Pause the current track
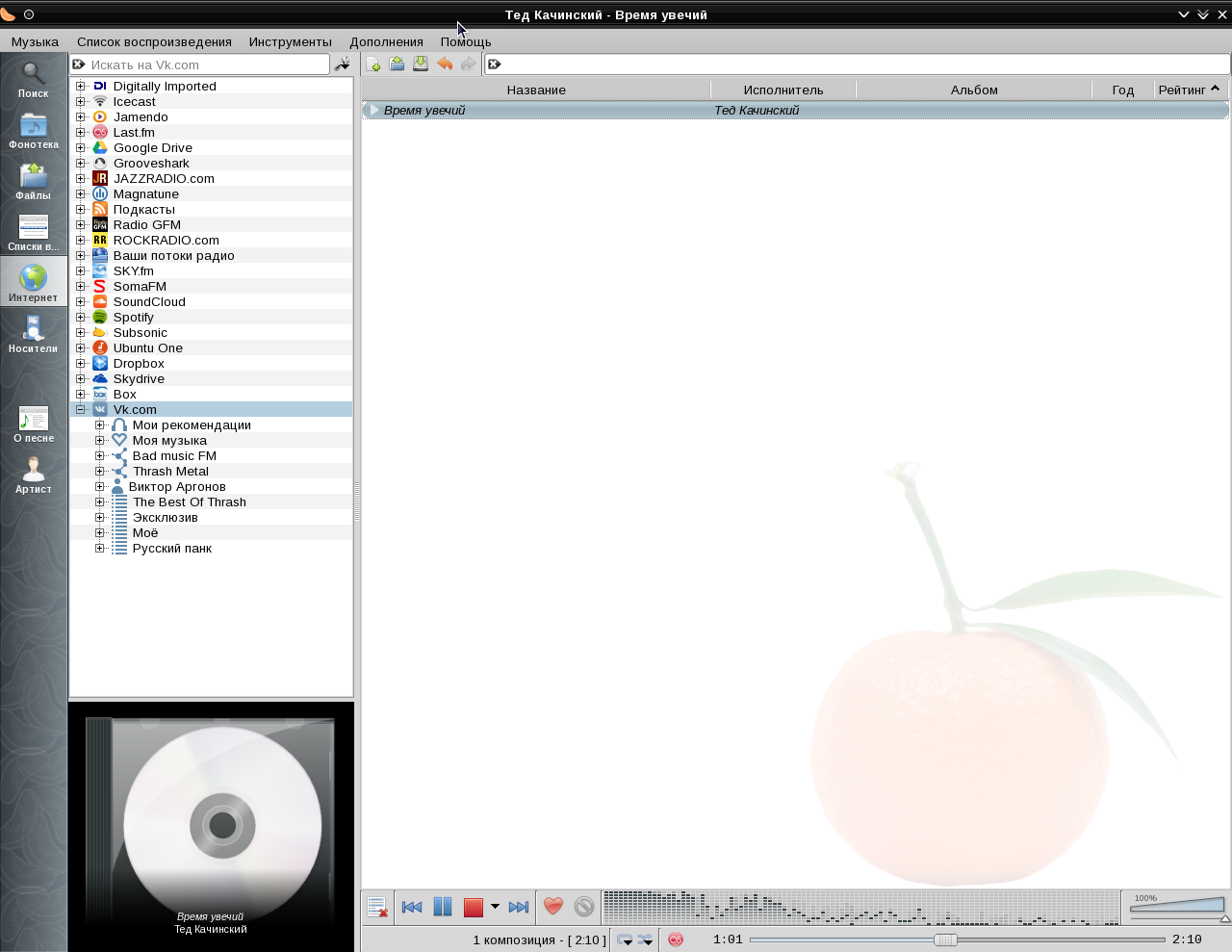 [443, 907]
